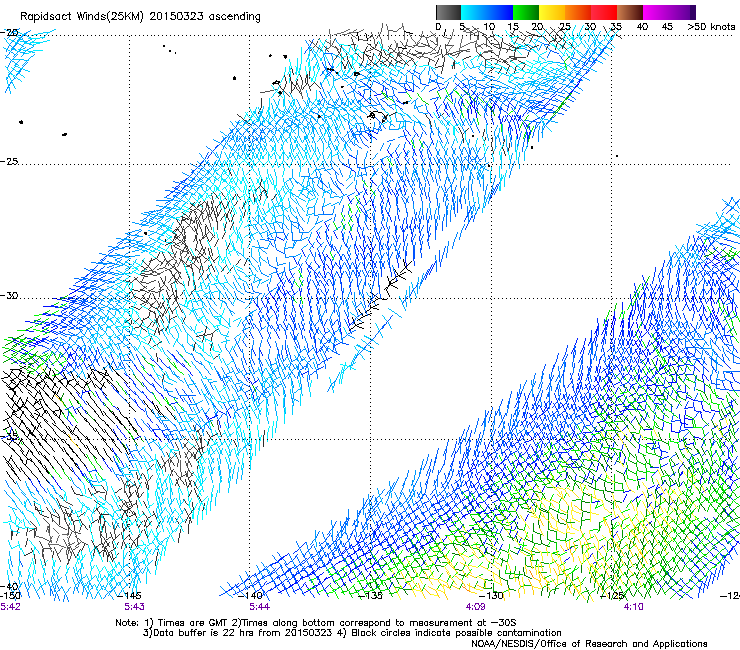The height and width of the screenshot is (650, 740).
Task: Click the purple time label '5:42'
Action: click(10, 607)
